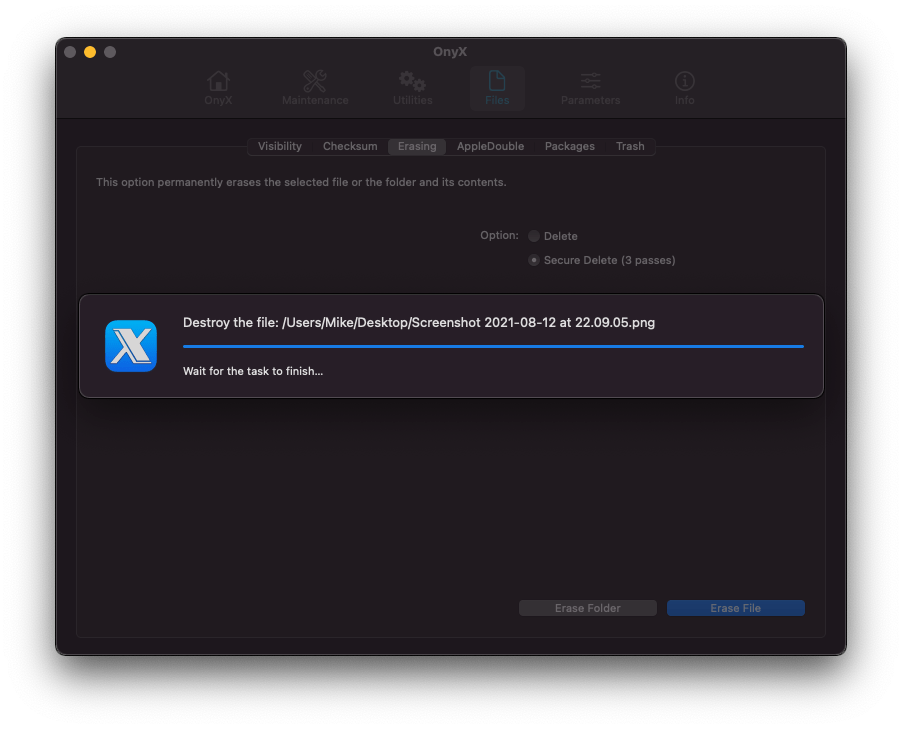902x729 pixels.
Task: Open the Parameters section
Action: coord(589,88)
